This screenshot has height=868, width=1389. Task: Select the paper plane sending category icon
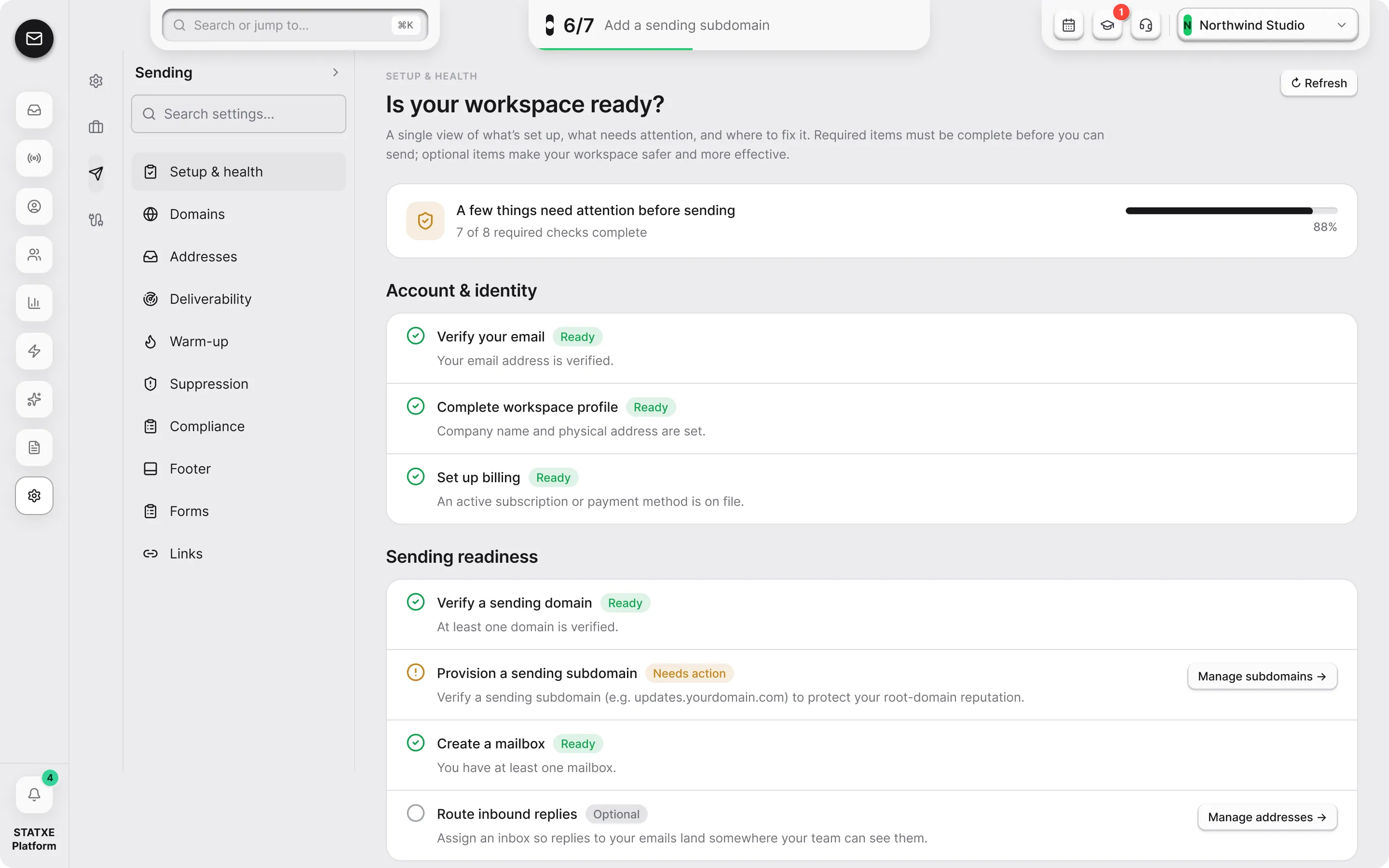(x=96, y=174)
